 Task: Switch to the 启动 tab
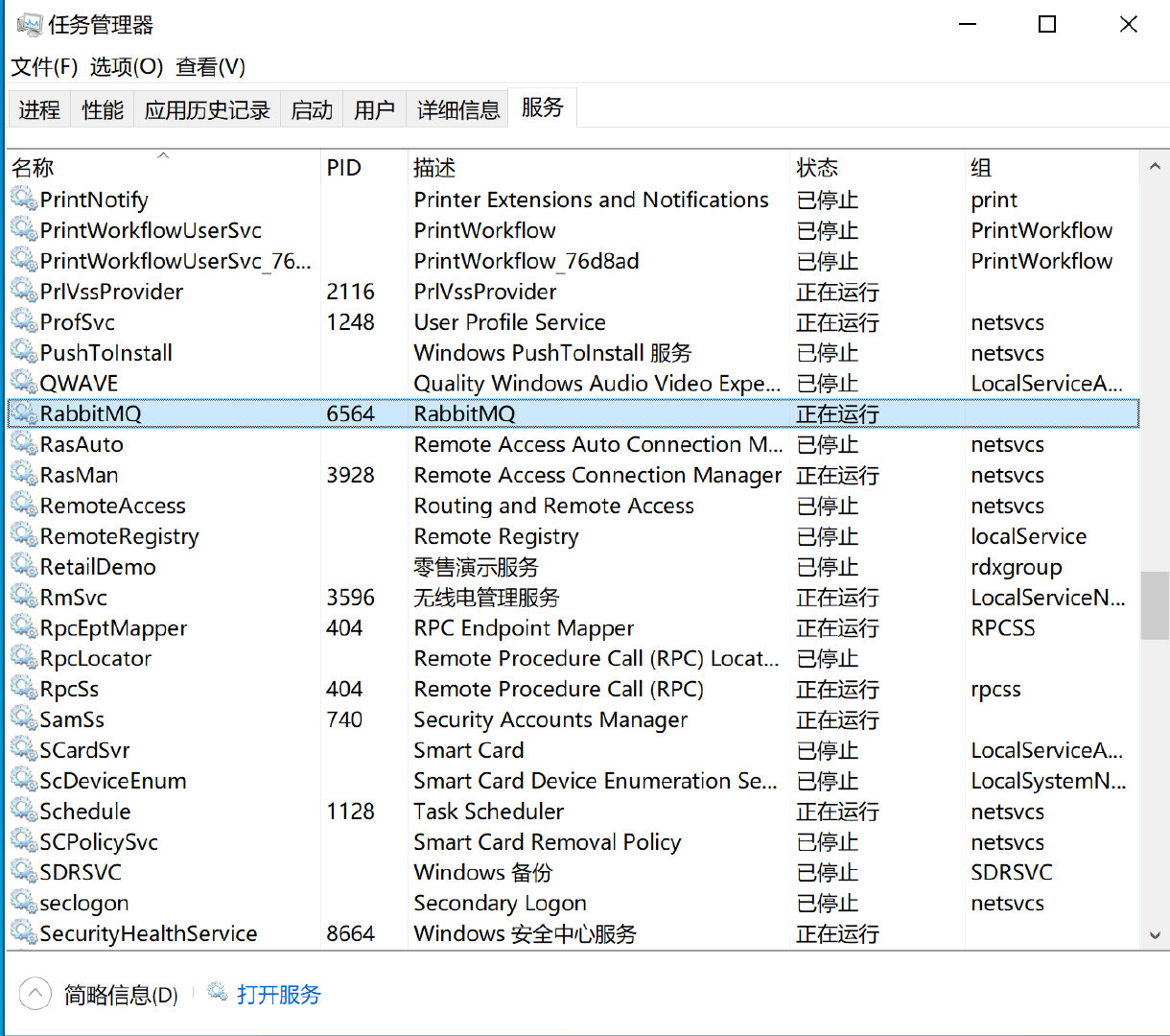tap(312, 110)
